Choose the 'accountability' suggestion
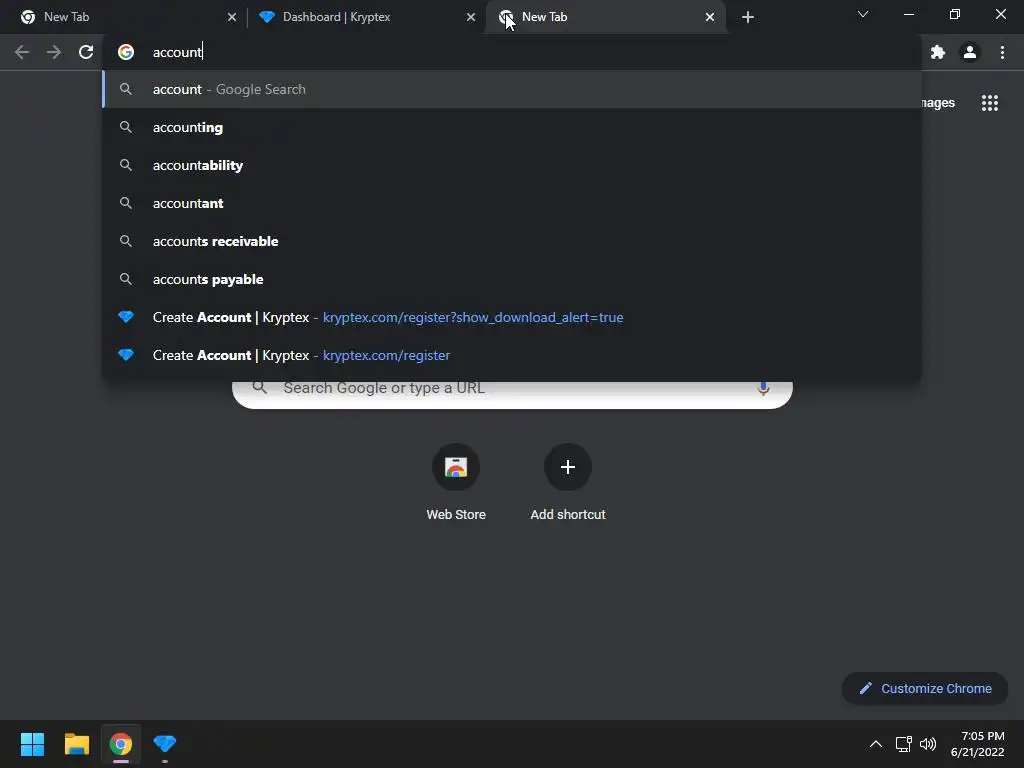Screen dimensions: 1024x768 pos(512,165)
